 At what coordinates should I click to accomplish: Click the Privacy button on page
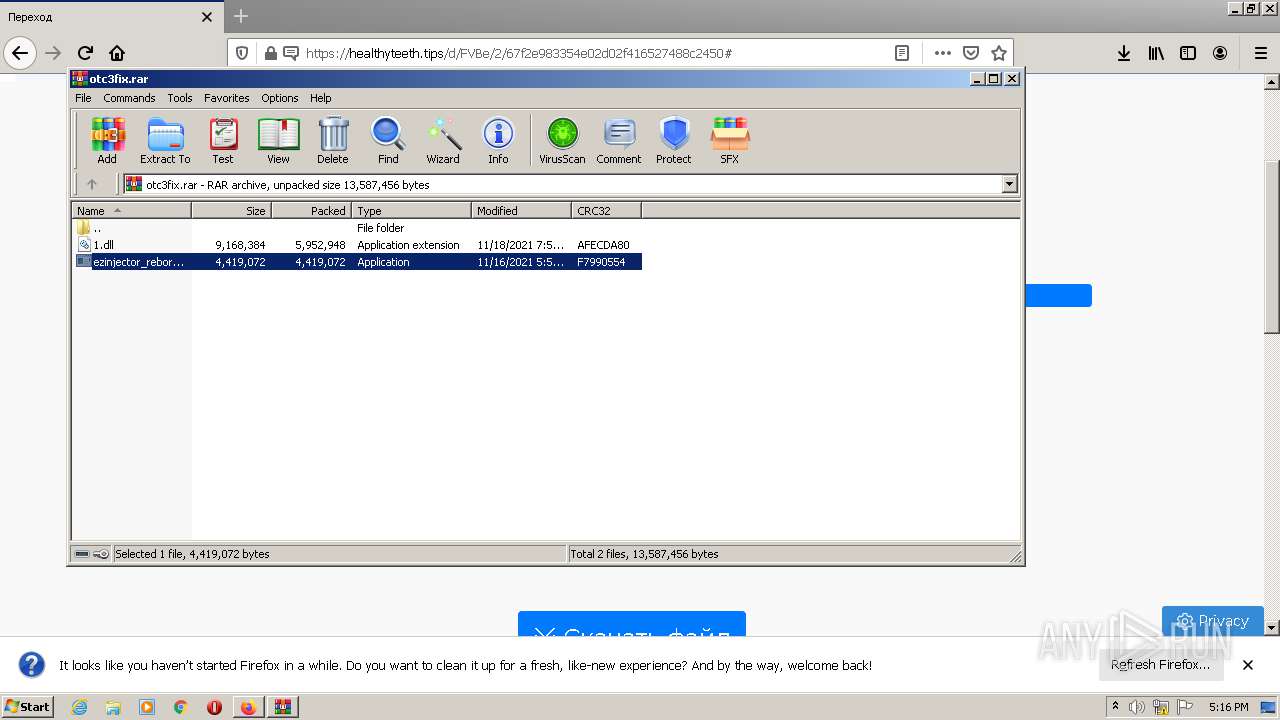1213,621
